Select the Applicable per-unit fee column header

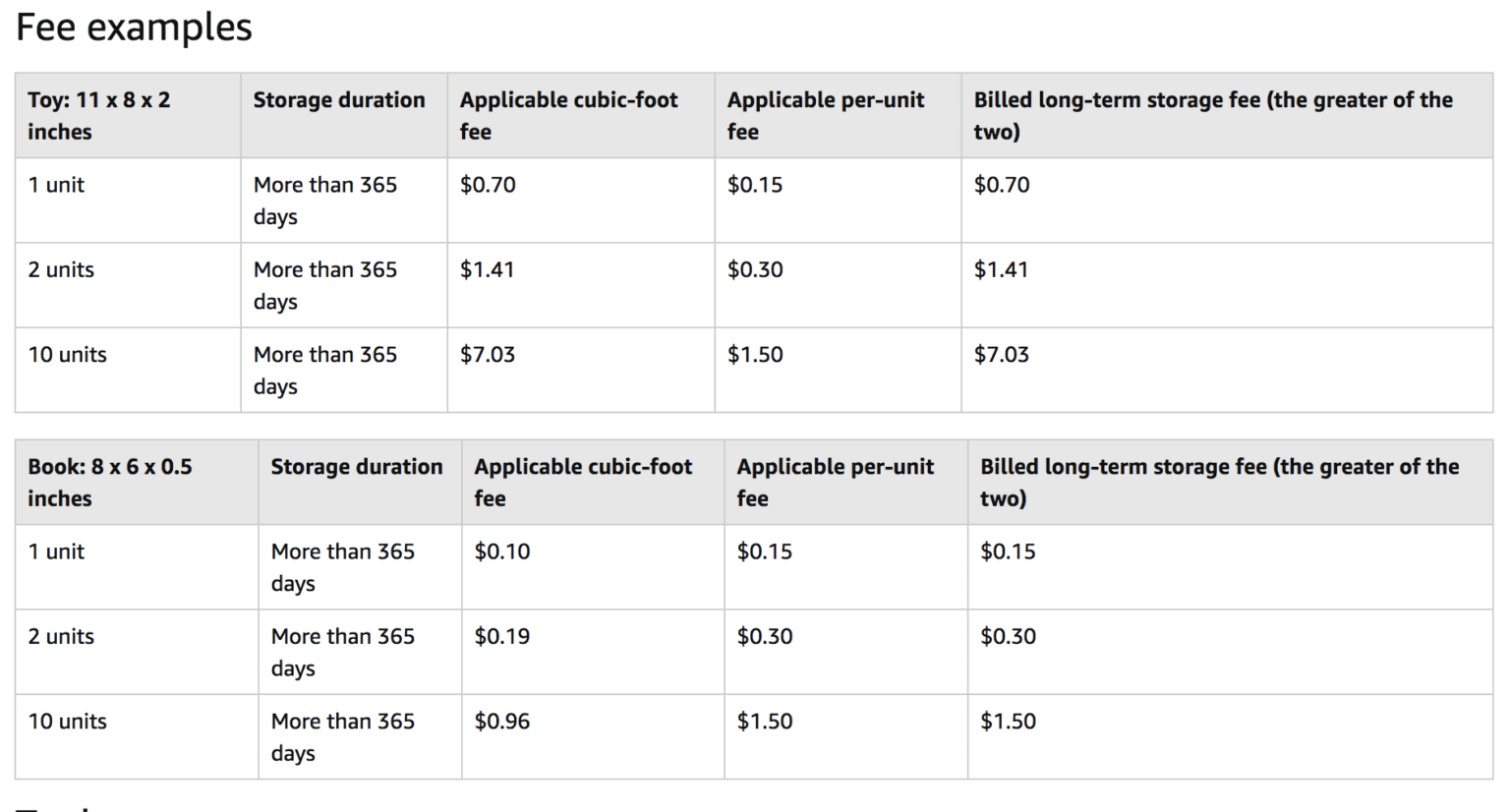(826, 115)
